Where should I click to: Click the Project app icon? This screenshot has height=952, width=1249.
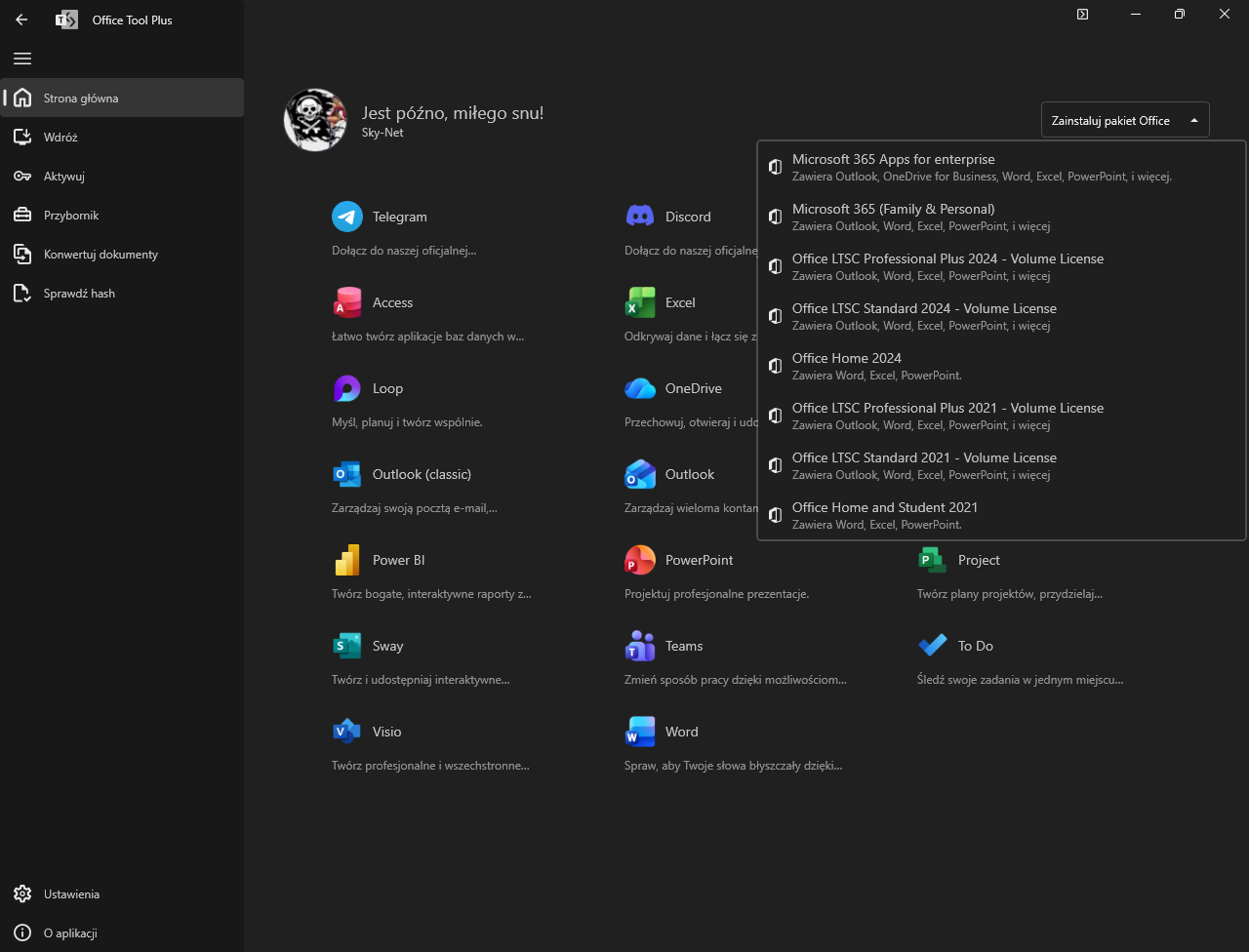coord(933,560)
